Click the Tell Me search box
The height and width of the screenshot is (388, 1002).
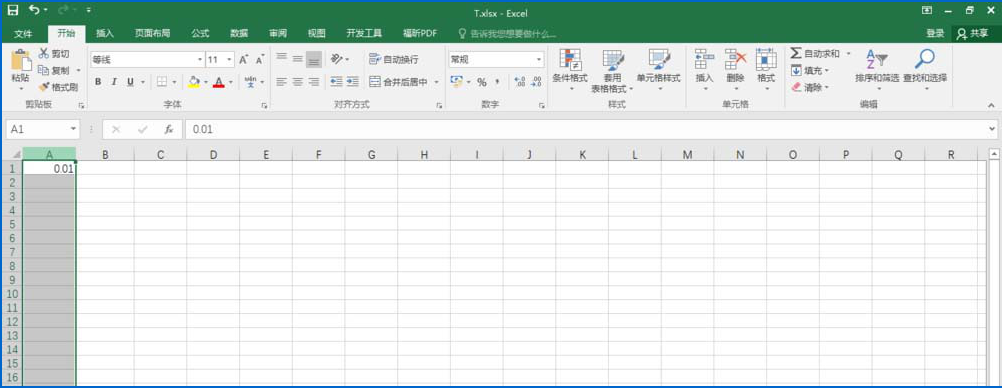(x=508, y=34)
